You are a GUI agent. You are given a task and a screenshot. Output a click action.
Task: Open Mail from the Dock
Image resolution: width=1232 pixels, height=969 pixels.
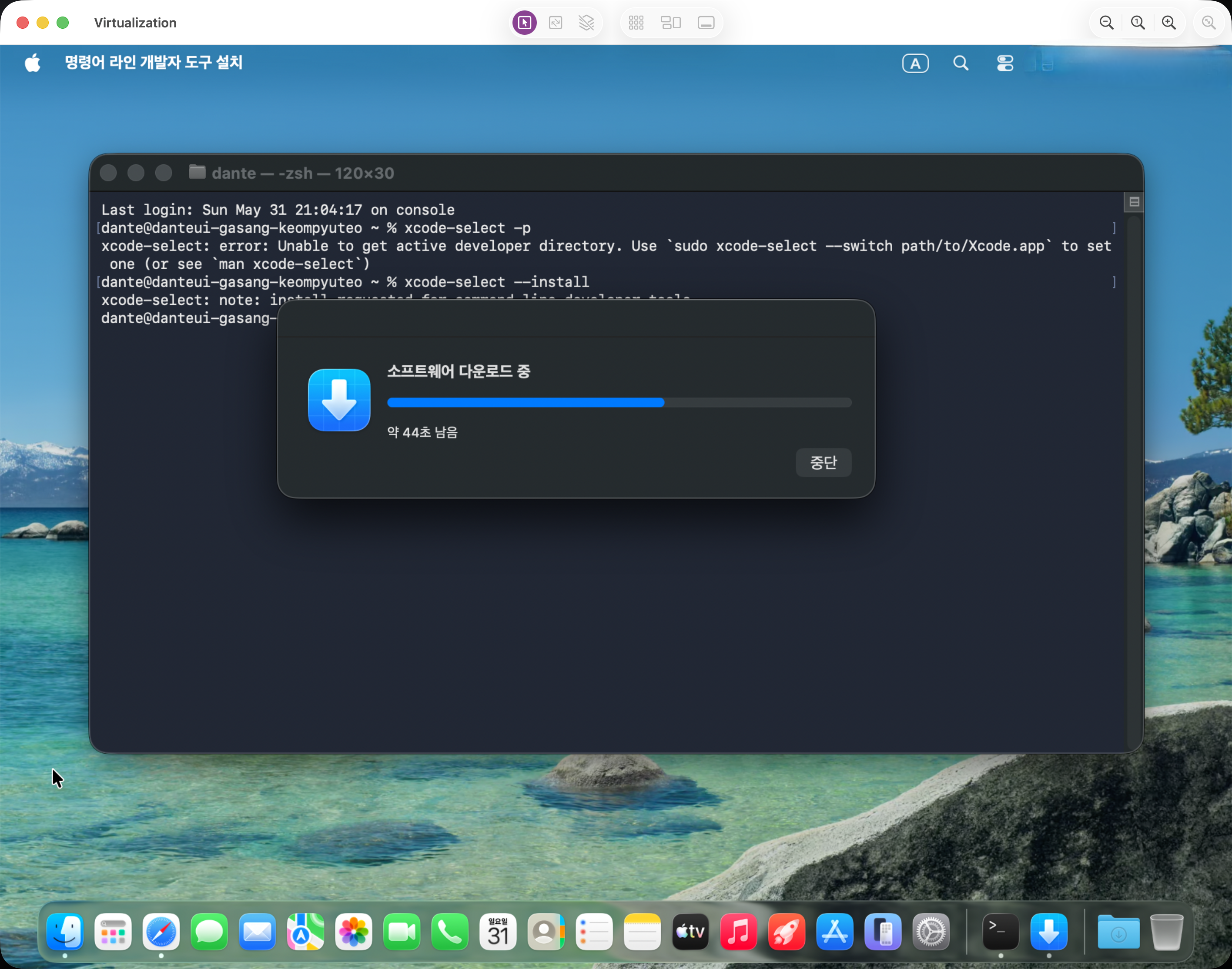[x=258, y=932]
